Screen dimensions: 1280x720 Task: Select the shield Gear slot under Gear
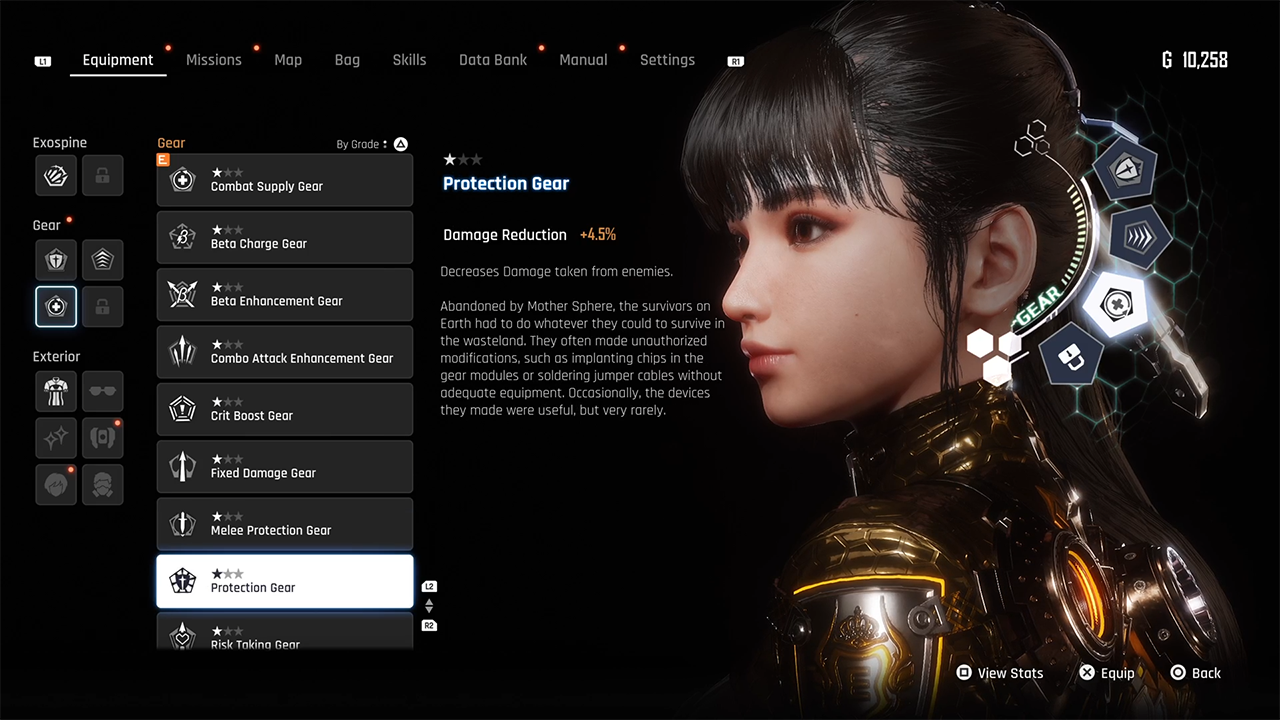coord(56,260)
